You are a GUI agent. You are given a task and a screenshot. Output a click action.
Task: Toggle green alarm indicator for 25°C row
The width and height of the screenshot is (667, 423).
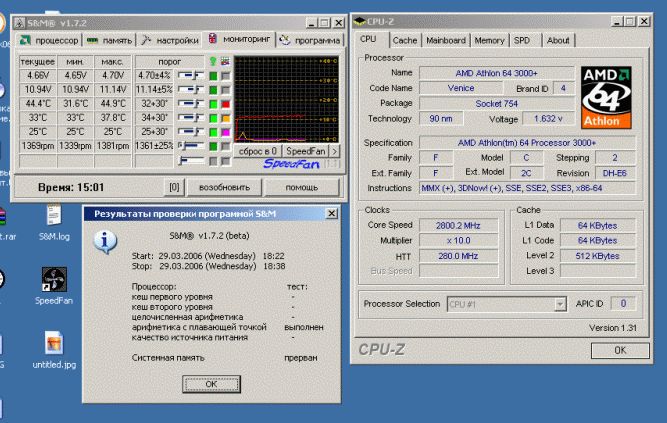click(x=213, y=132)
